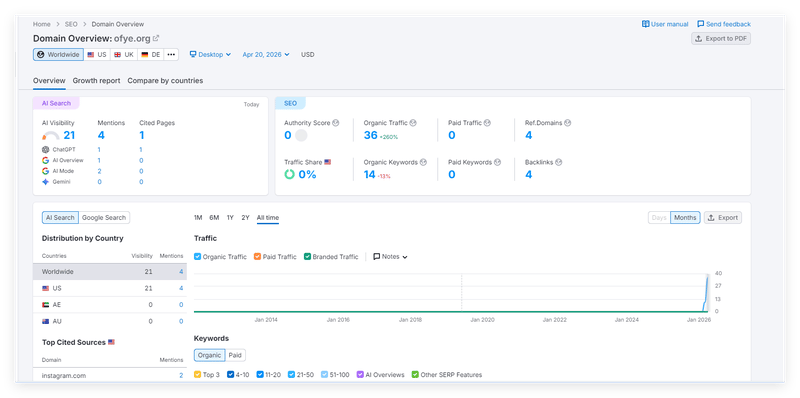Toggle the Other SERP Features checkbox
Screen dimensions: 800x398
point(415,375)
